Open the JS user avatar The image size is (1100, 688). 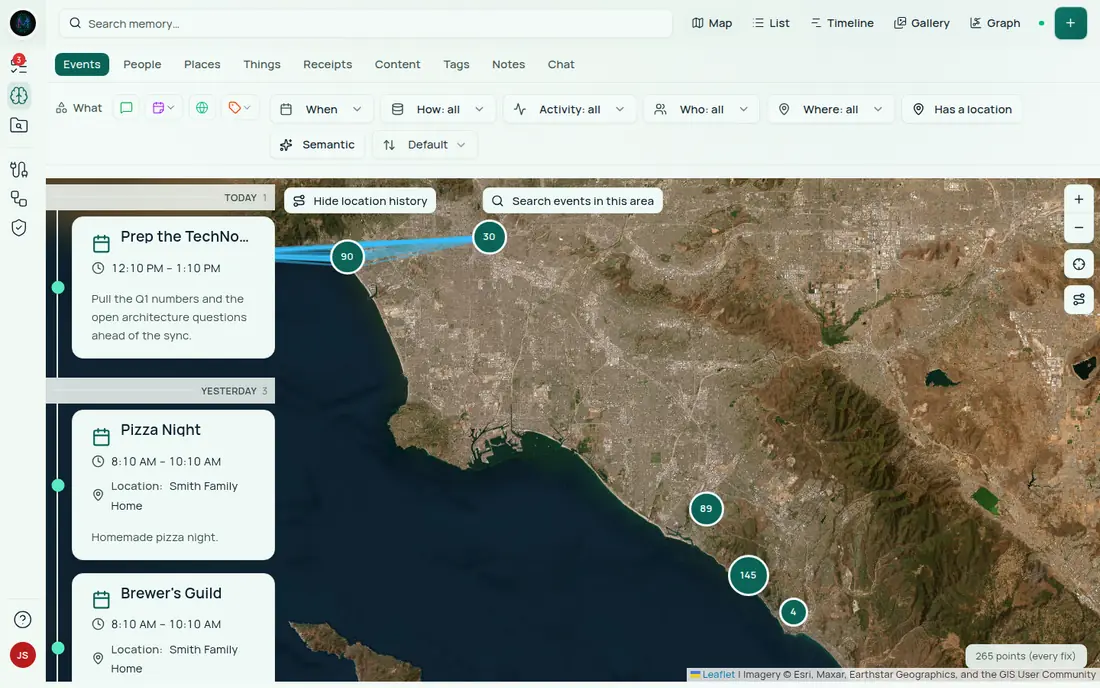click(22, 655)
